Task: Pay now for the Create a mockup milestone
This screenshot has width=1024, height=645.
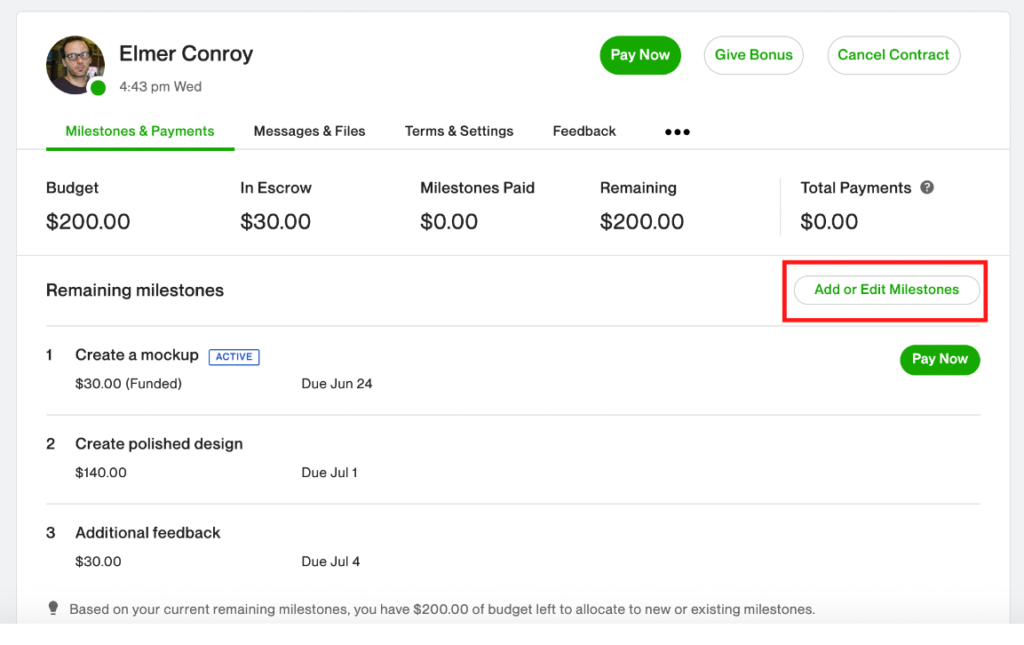Action: (939, 359)
